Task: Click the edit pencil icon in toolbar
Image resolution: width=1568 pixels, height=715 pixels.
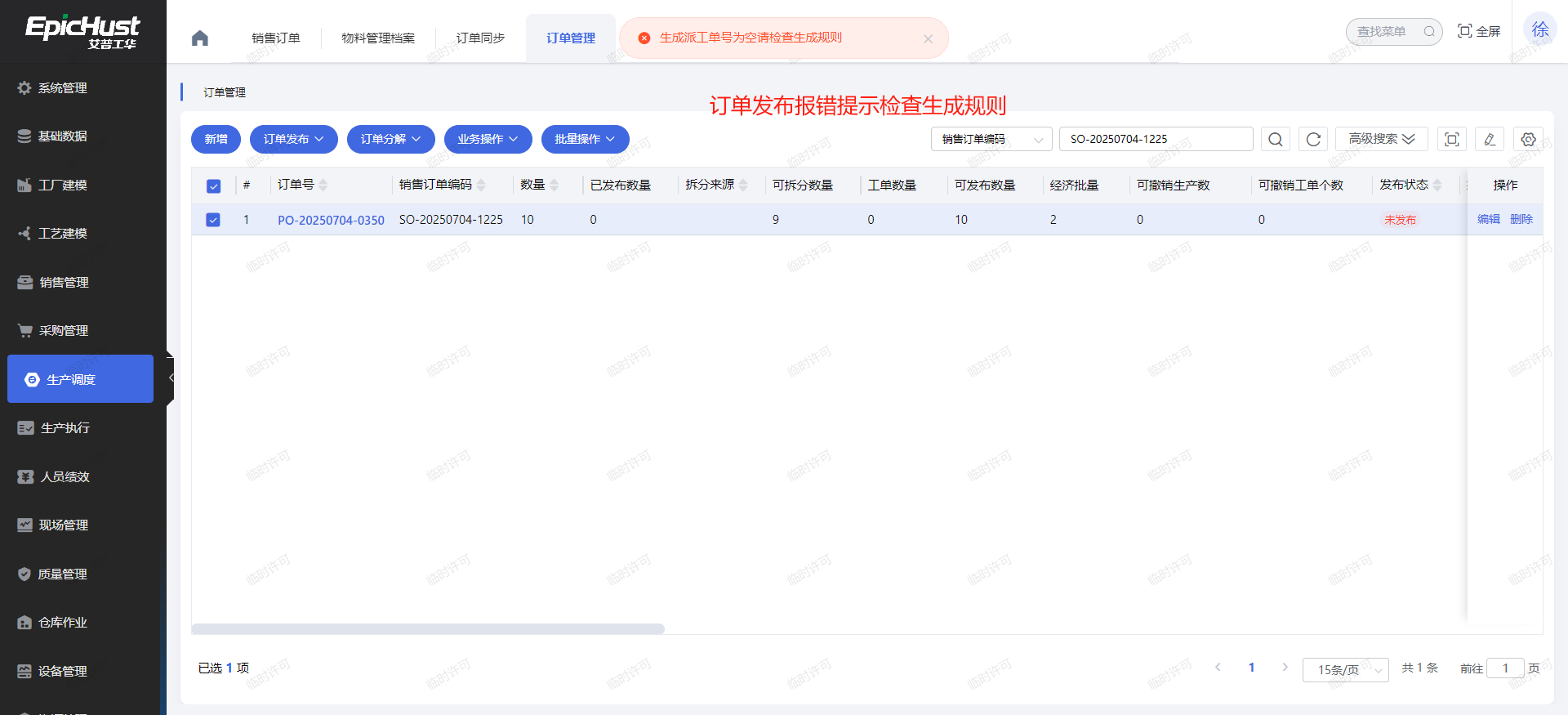Action: (x=1490, y=139)
